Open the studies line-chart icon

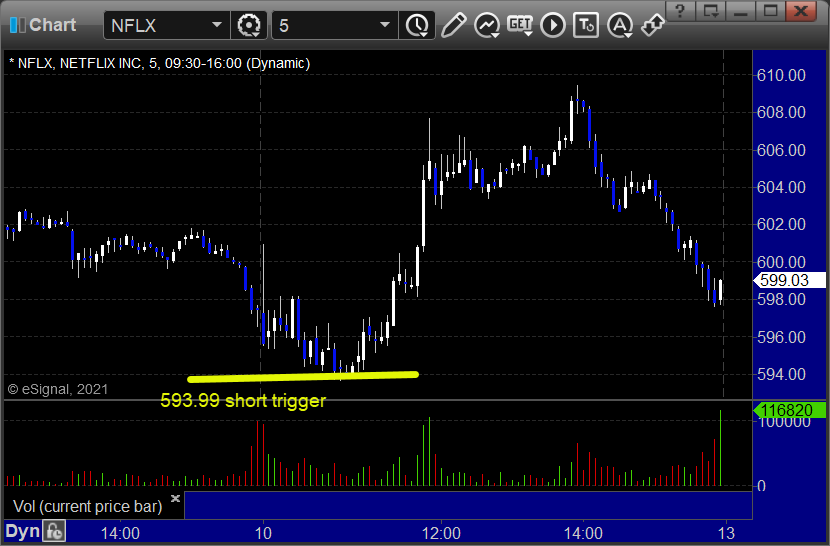click(x=486, y=25)
